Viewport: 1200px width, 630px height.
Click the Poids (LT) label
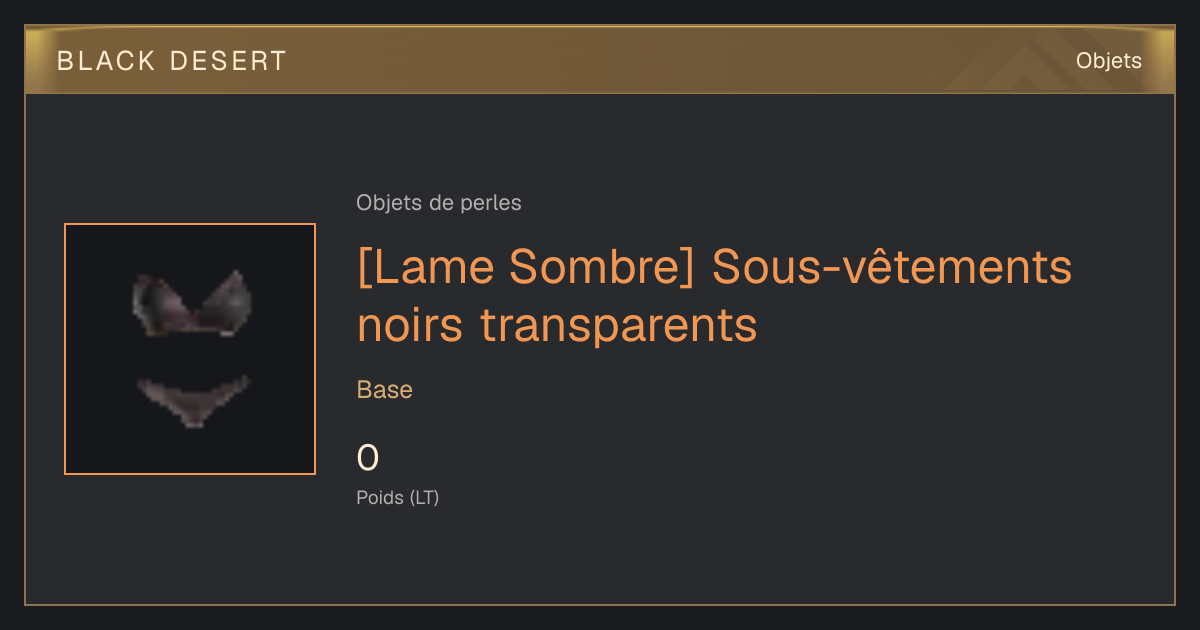click(x=398, y=497)
